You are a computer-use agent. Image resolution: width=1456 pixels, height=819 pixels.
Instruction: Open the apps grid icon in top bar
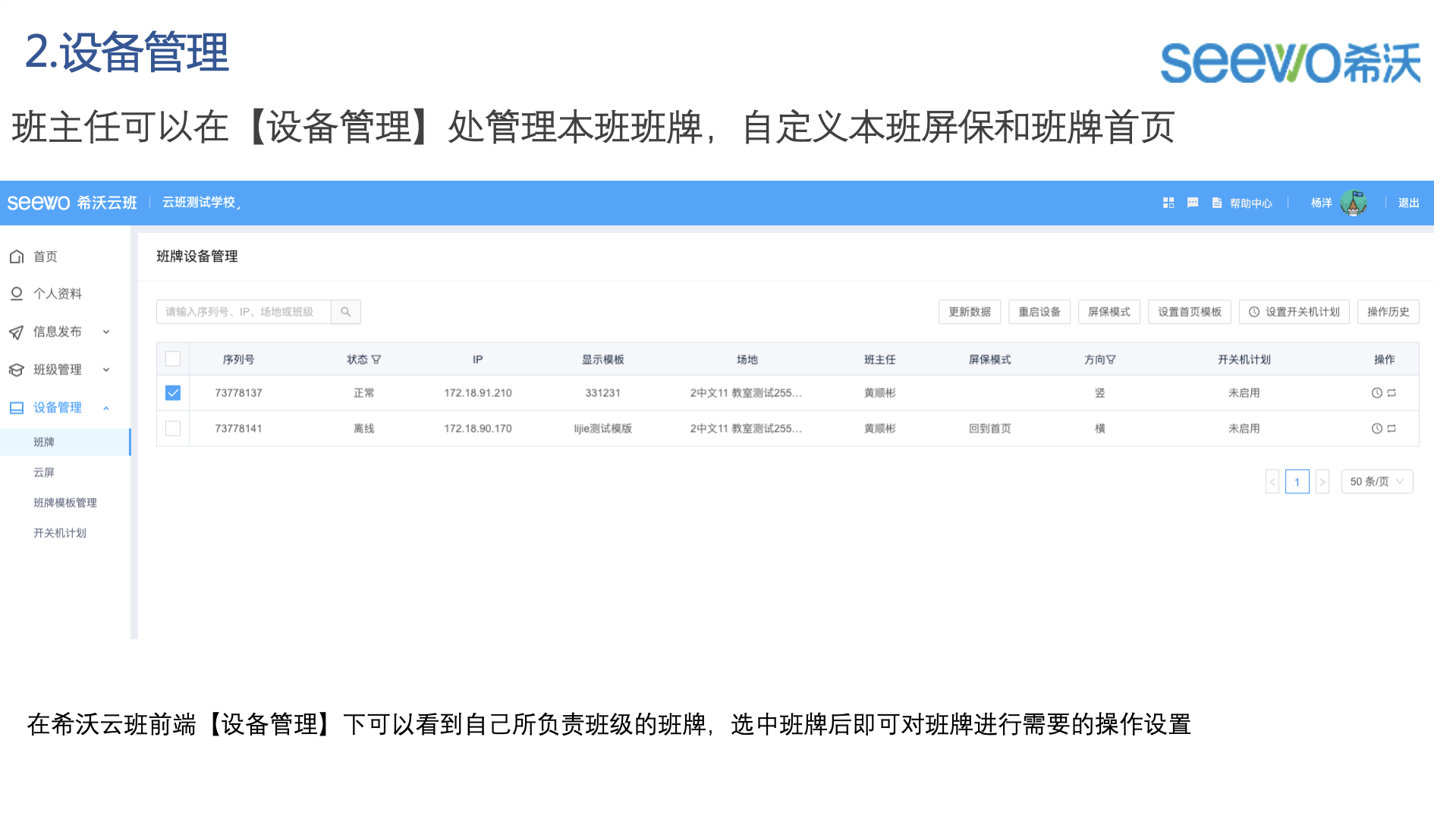(x=1168, y=203)
